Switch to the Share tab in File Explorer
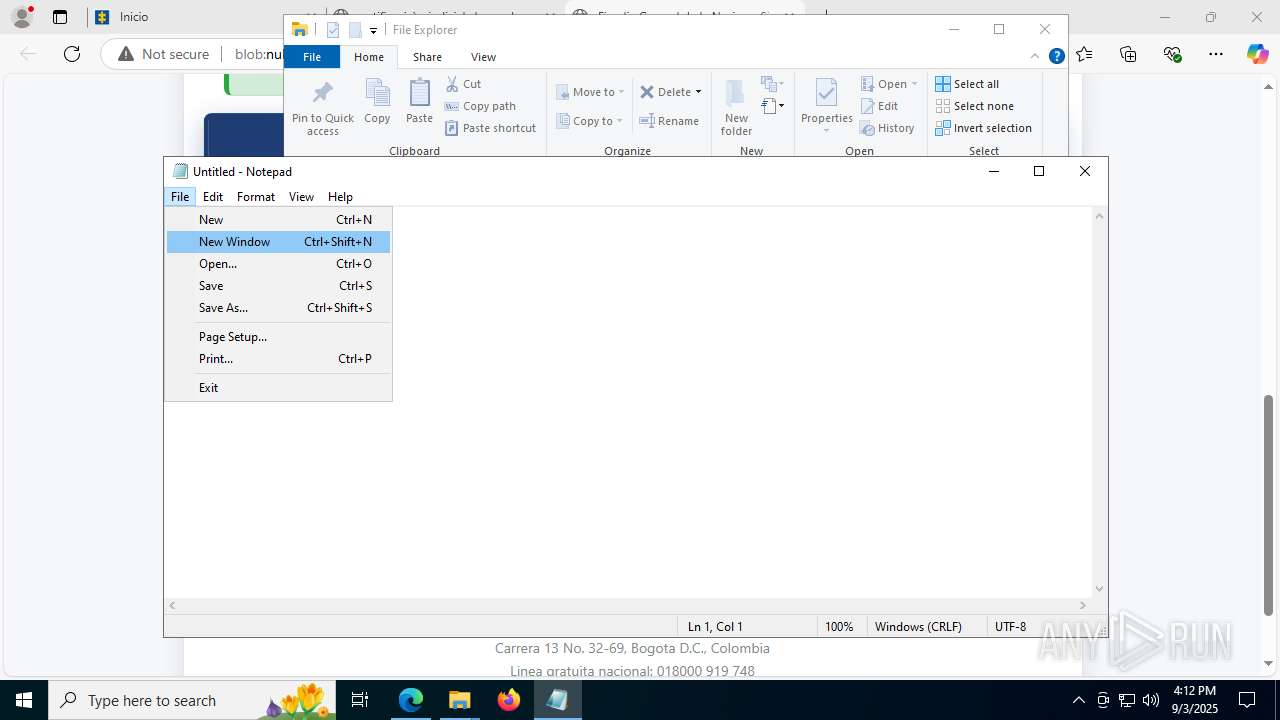Image resolution: width=1280 pixels, height=720 pixels. tap(427, 57)
